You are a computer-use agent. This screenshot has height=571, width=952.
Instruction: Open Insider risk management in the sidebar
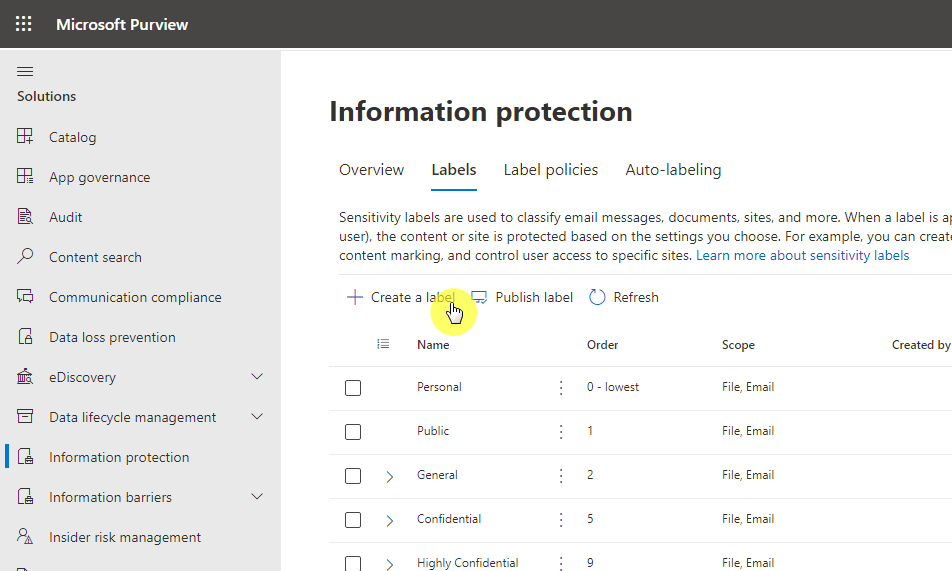click(x=125, y=538)
